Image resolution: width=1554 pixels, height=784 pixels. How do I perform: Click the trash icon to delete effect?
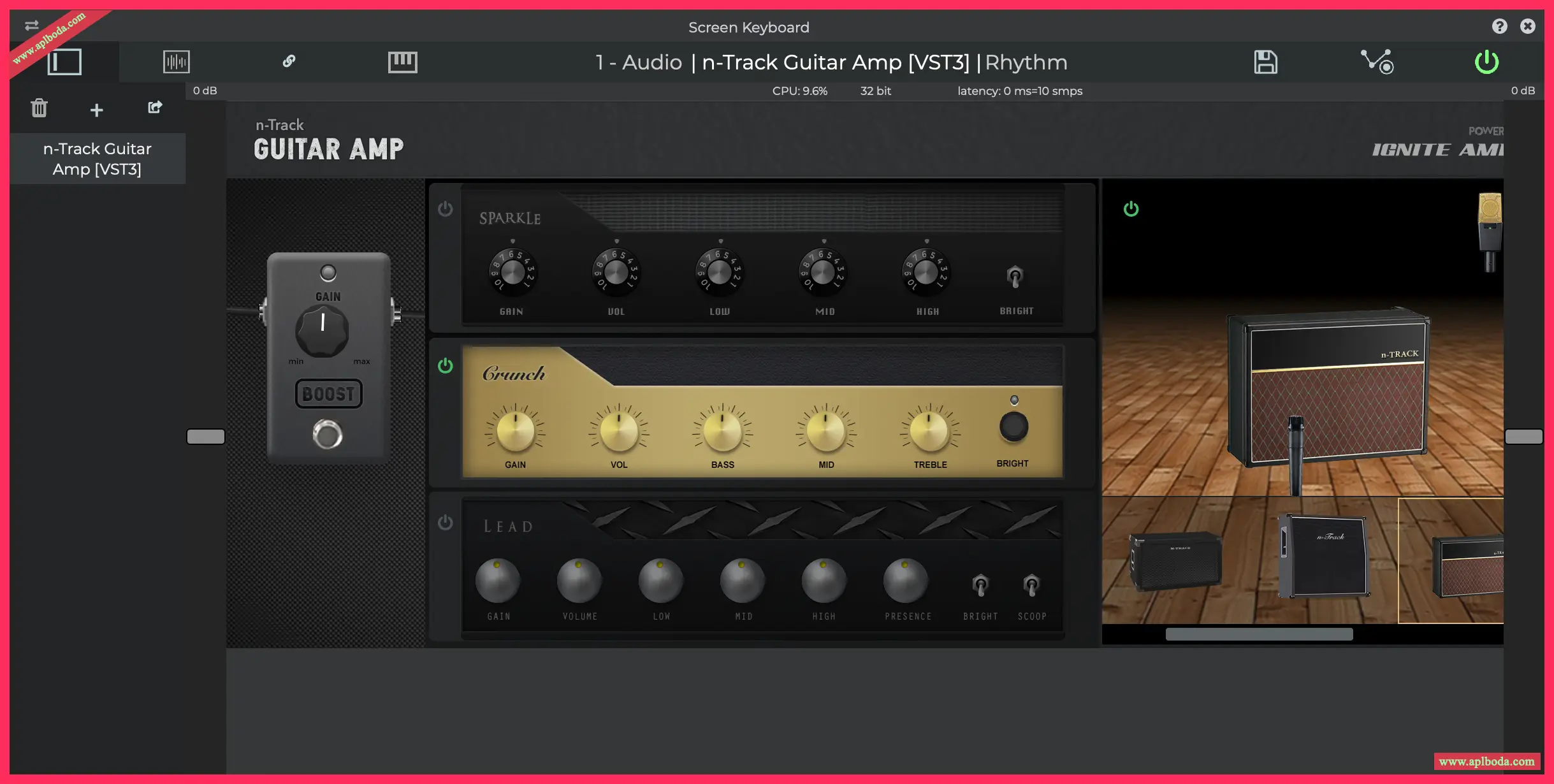pos(40,108)
